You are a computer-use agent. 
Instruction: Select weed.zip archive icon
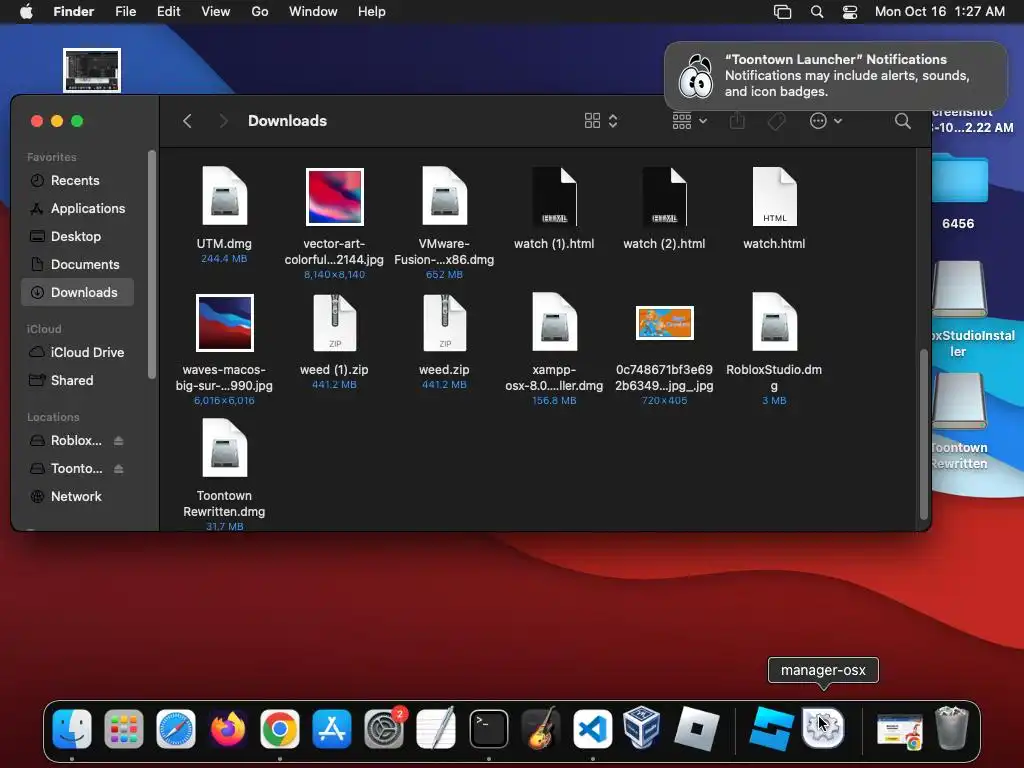click(444, 323)
